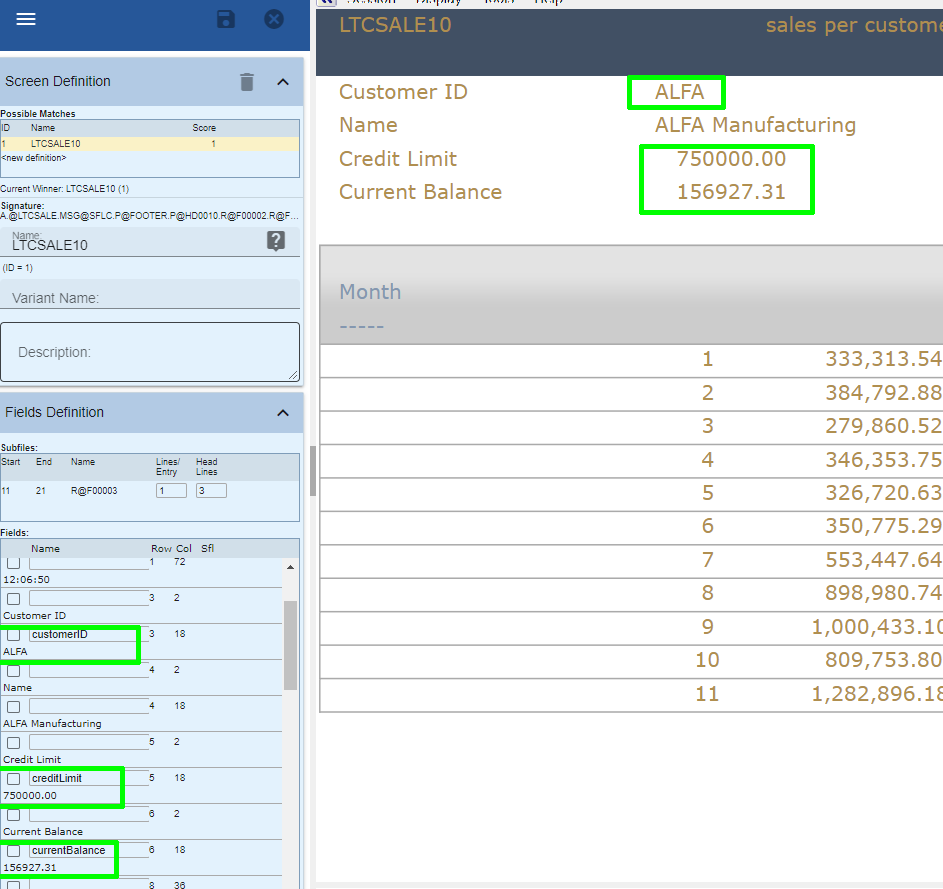Click the save disk icon
Image resolution: width=943 pixels, height=889 pixels.
226,20
